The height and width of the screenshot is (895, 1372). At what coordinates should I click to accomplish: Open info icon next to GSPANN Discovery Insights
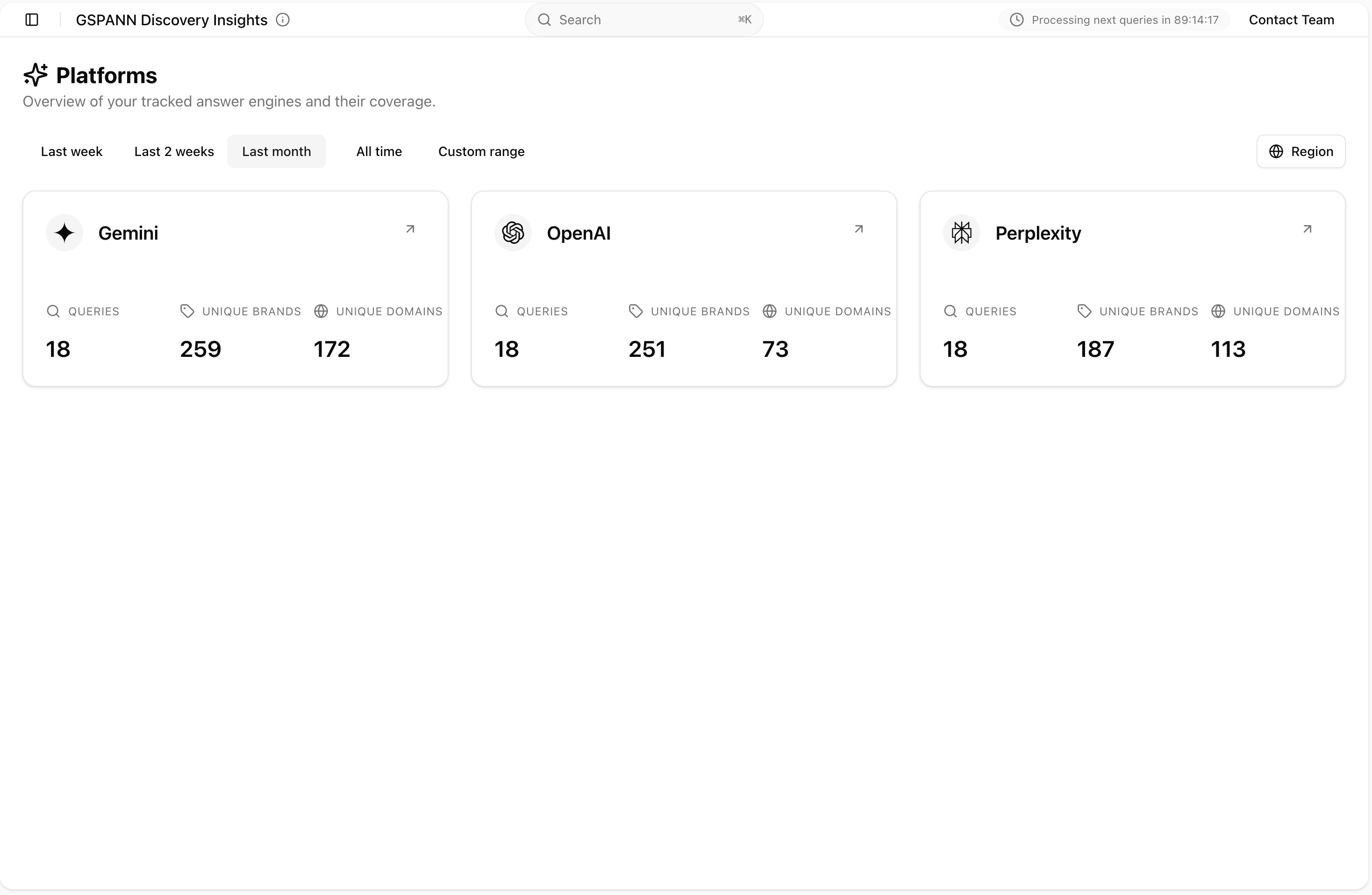click(x=282, y=20)
